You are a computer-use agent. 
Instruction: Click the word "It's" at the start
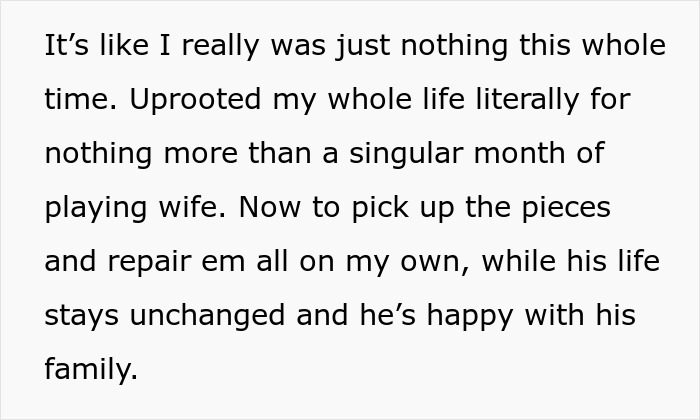coord(65,48)
